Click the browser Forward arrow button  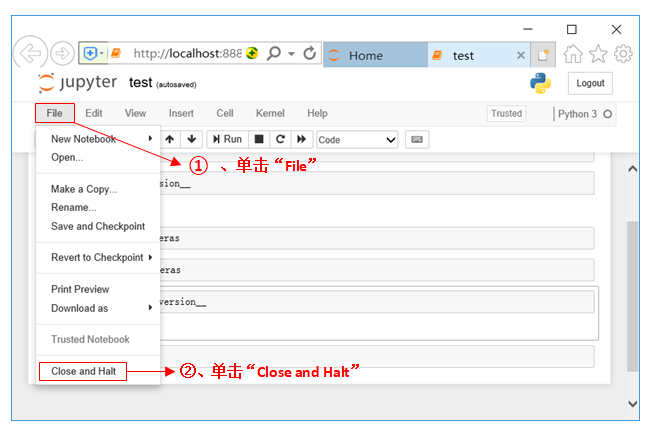62,53
